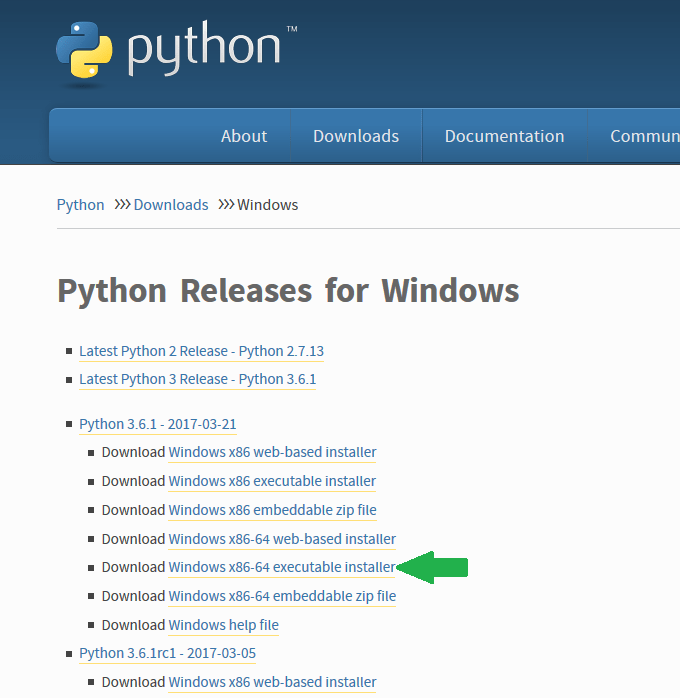Image resolution: width=680 pixels, height=698 pixels.
Task: Download 3.6.1 Windows x86 executable installer
Action: pos(272,481)
